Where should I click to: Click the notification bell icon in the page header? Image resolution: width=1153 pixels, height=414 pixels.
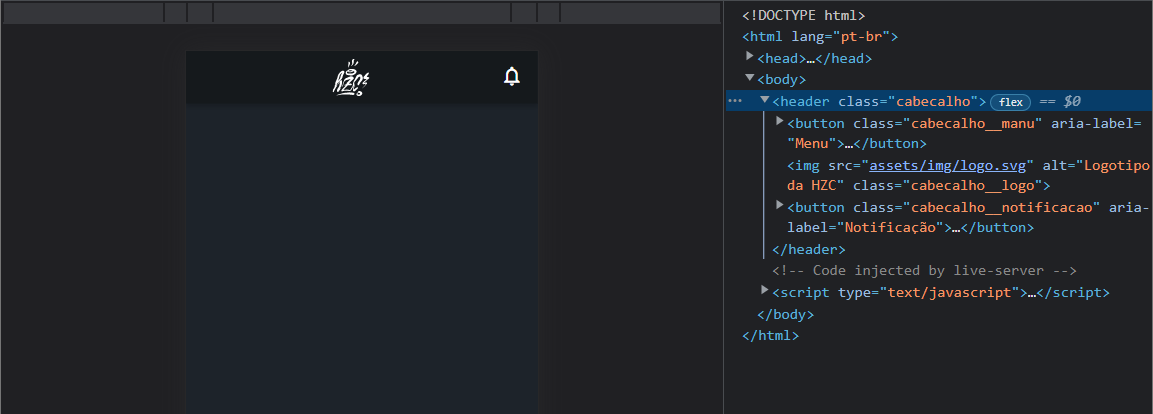point(512,76)
